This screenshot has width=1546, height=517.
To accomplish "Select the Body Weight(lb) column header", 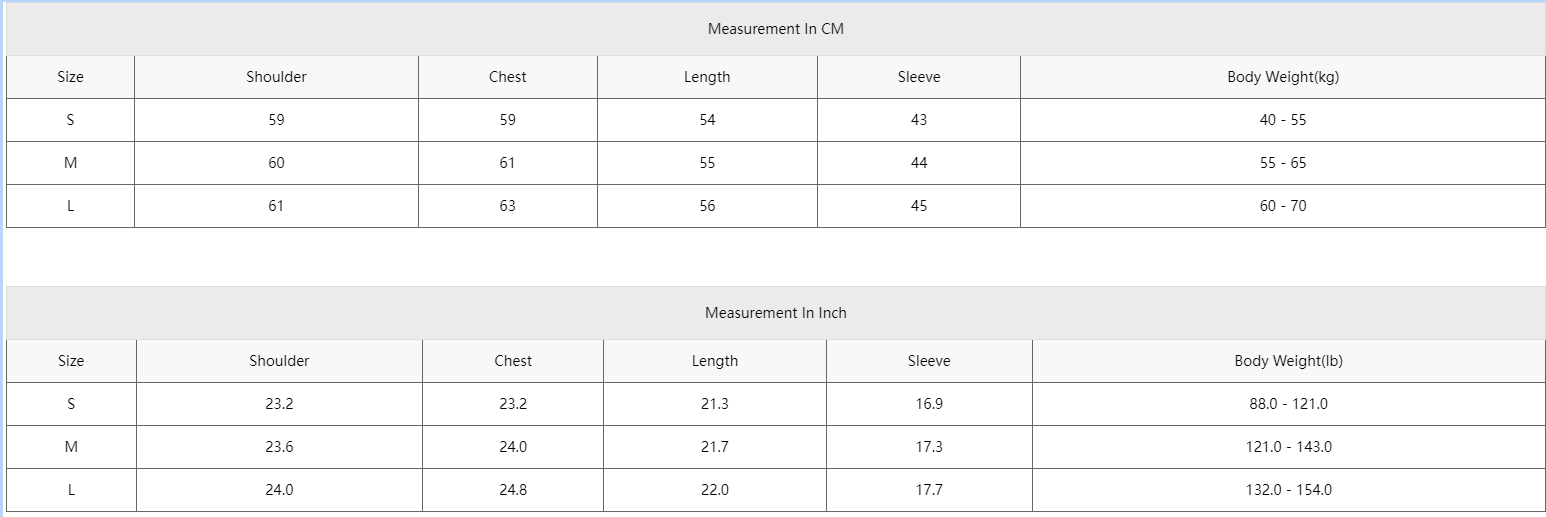I will coord(1288,361).
